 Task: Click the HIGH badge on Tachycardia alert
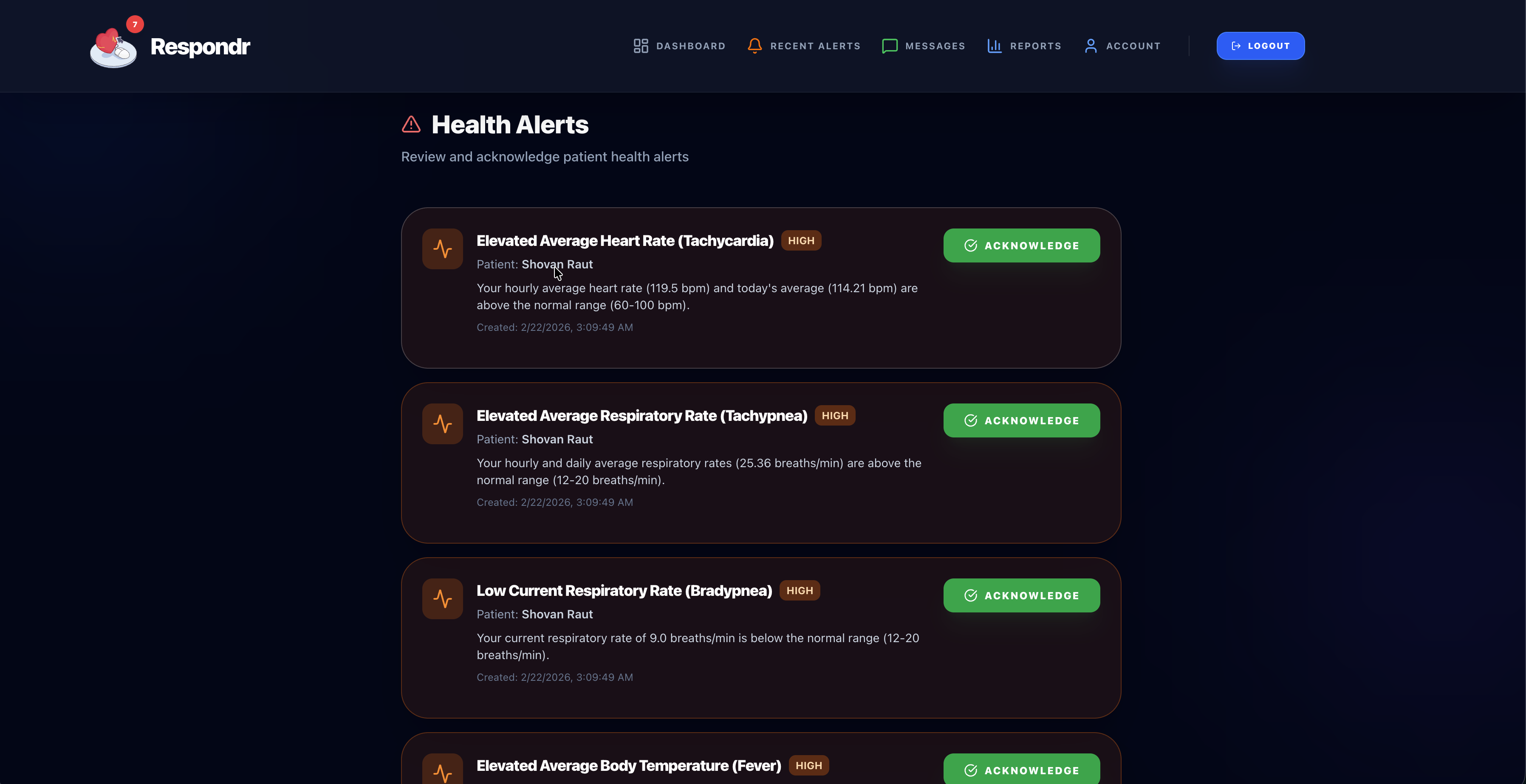pos(801,240)
